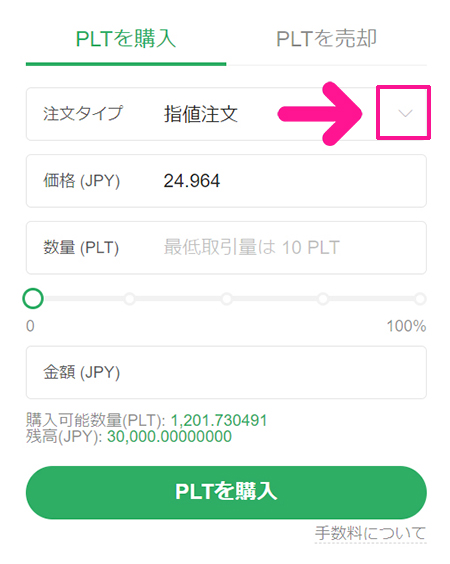Click the green PLTを購入 button
Screen dimensions: 450x564
(226, 492)
